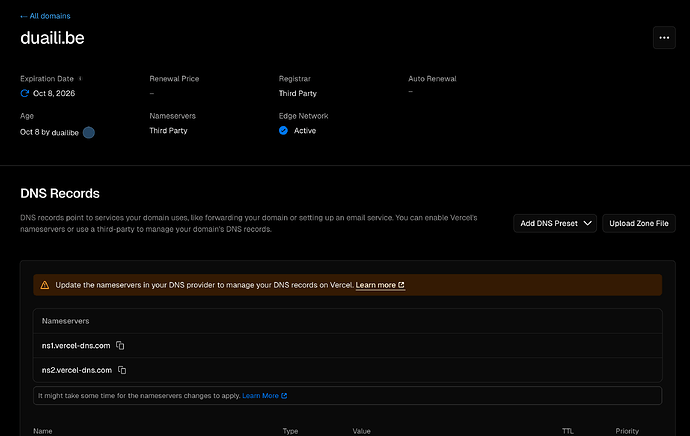The image size is (690, 436).
Task: Click the Third Party nameservers value
Action: coord(168,131)
